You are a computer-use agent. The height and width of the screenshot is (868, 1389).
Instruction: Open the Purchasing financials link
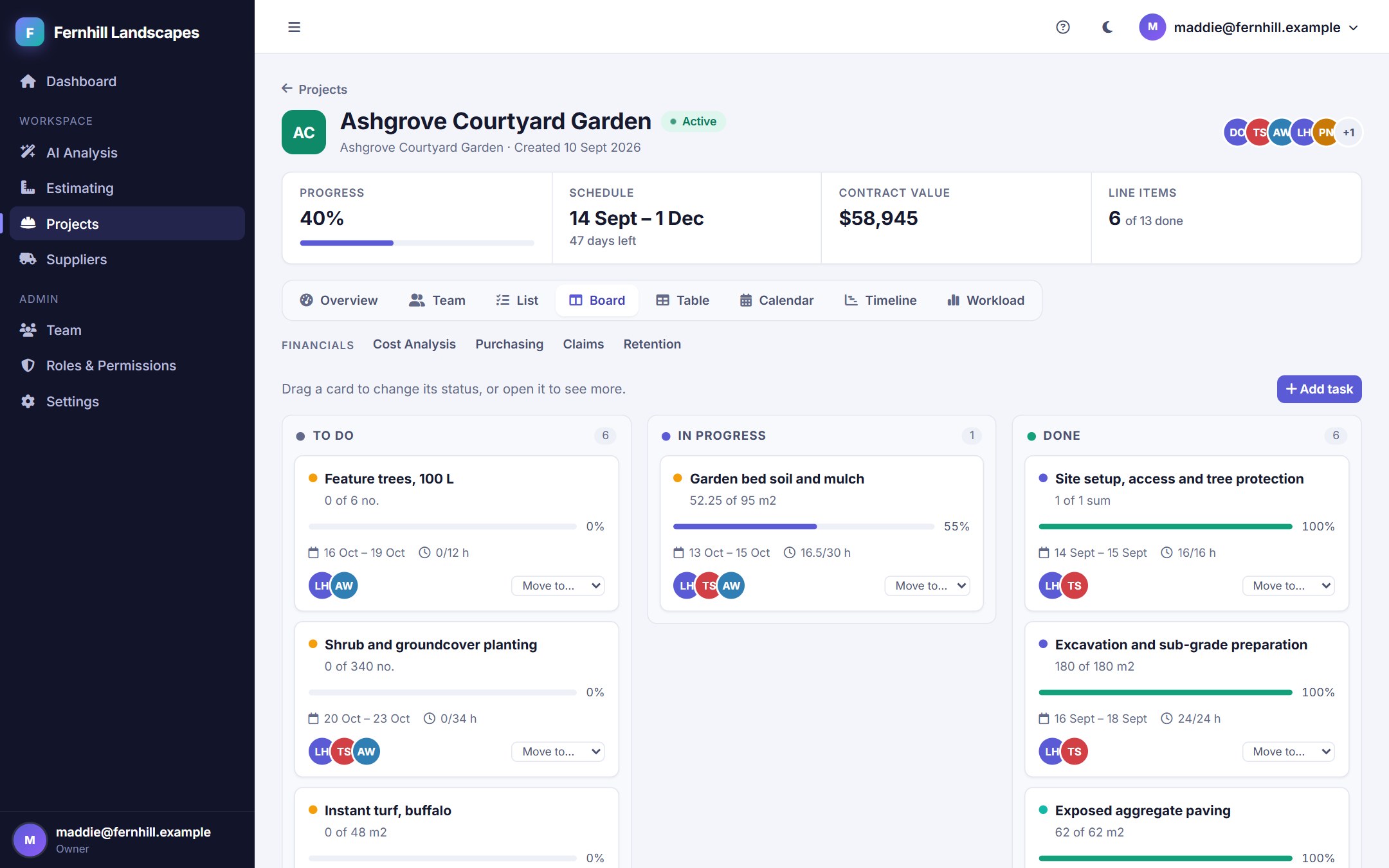509,344
